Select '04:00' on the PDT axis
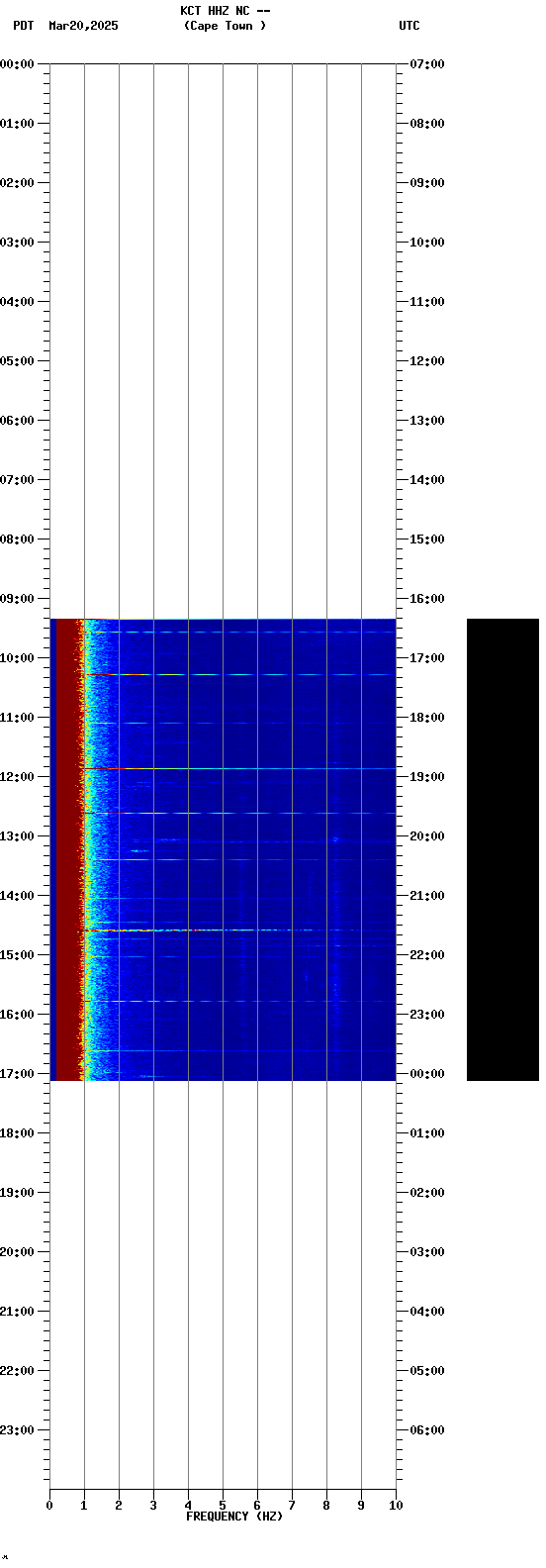Image resolution: width=546 pixels, height=1568 pixels. pyautogui.click(x=17, y=302)
